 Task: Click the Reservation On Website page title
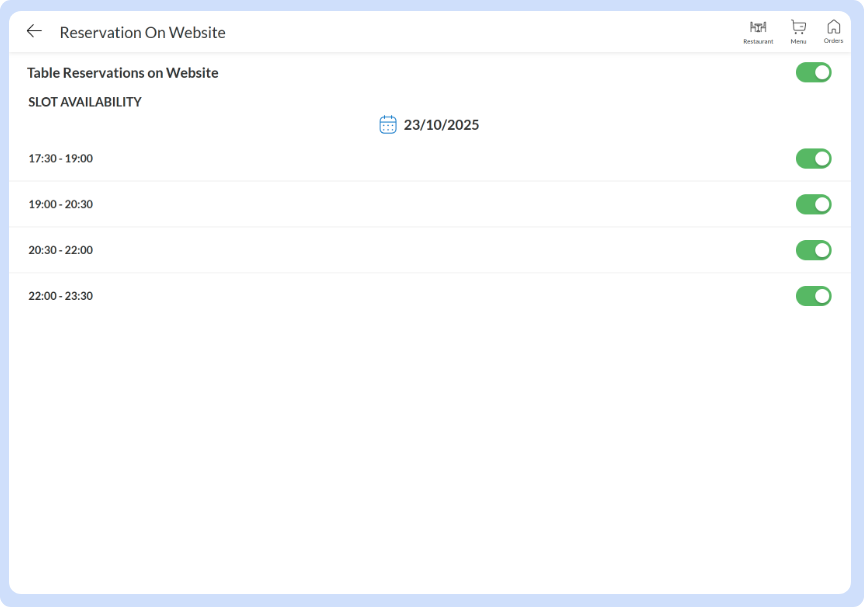click(x=142, y=32)
